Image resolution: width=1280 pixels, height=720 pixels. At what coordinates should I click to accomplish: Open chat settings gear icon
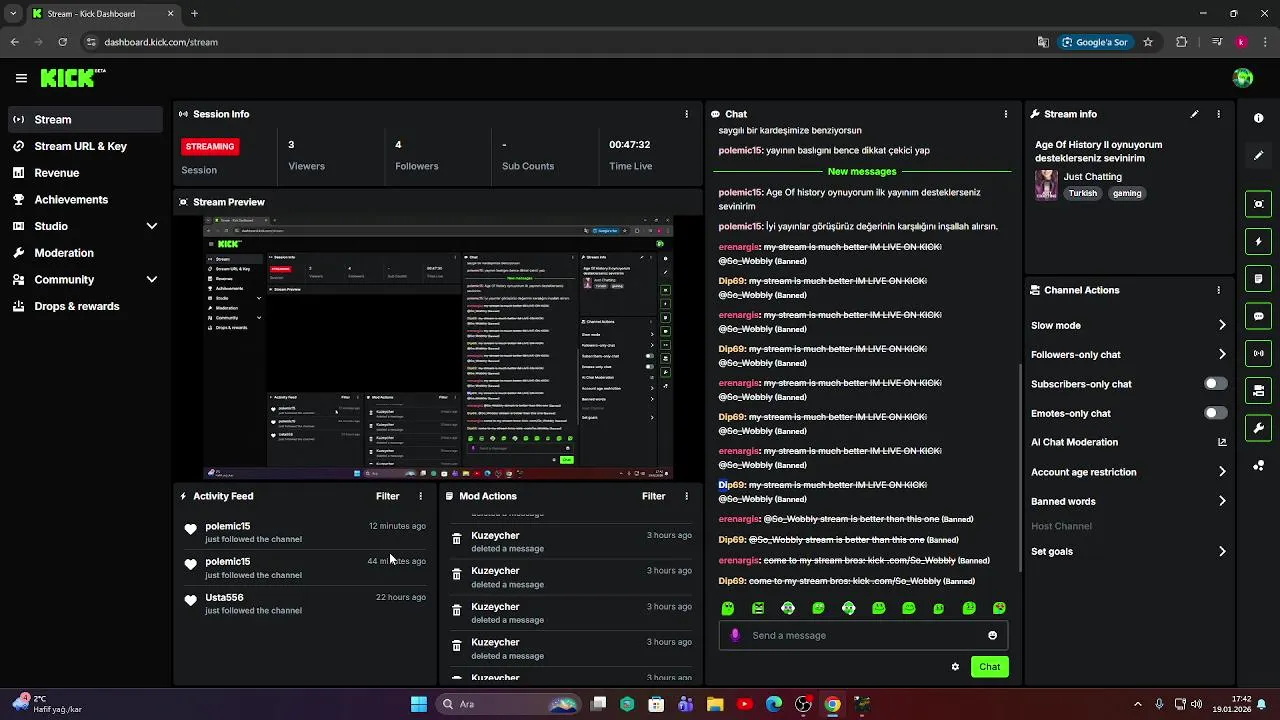click(x=955, y=667)
